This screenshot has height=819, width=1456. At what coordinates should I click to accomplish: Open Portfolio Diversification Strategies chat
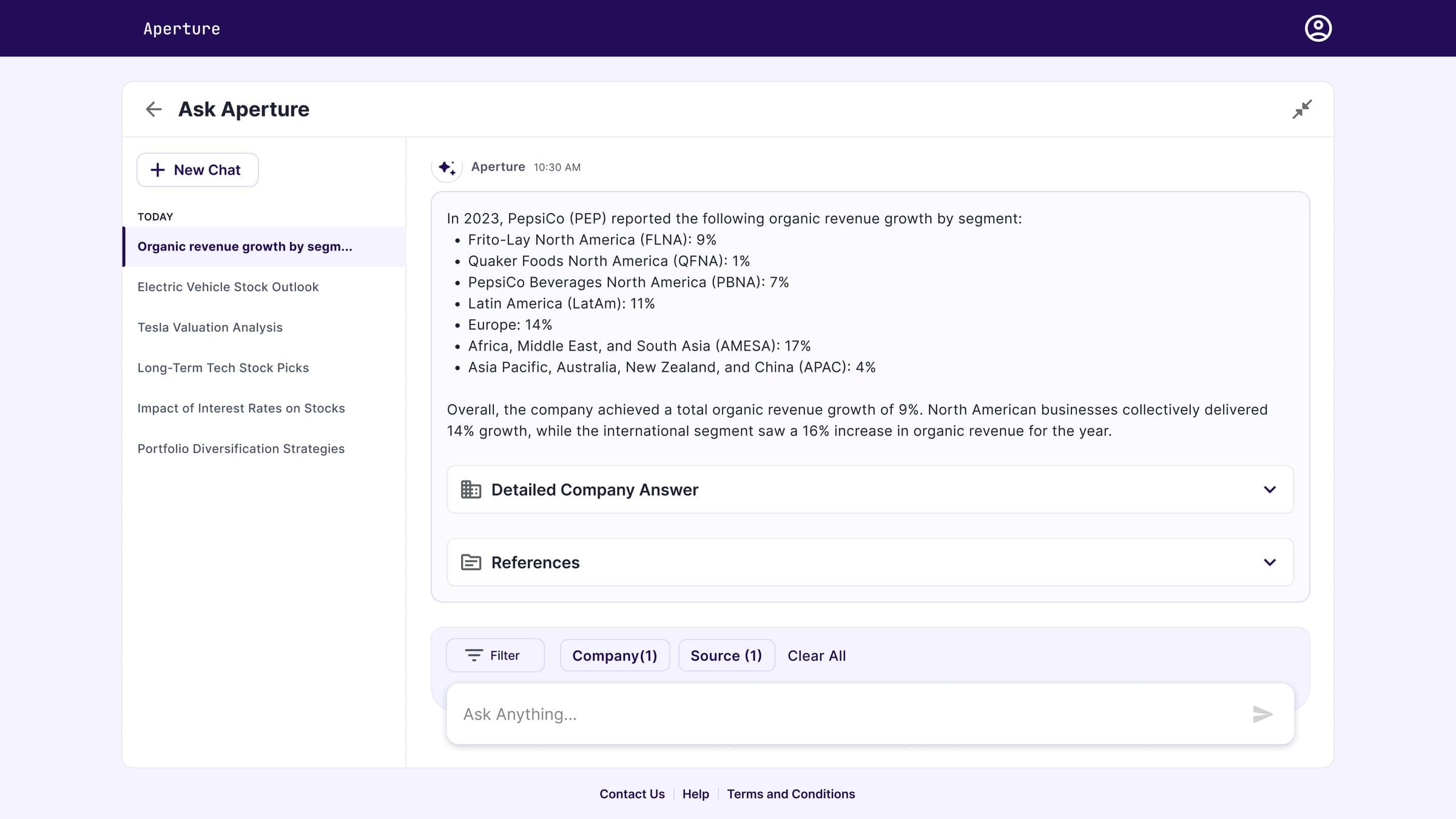click(264, 449)
